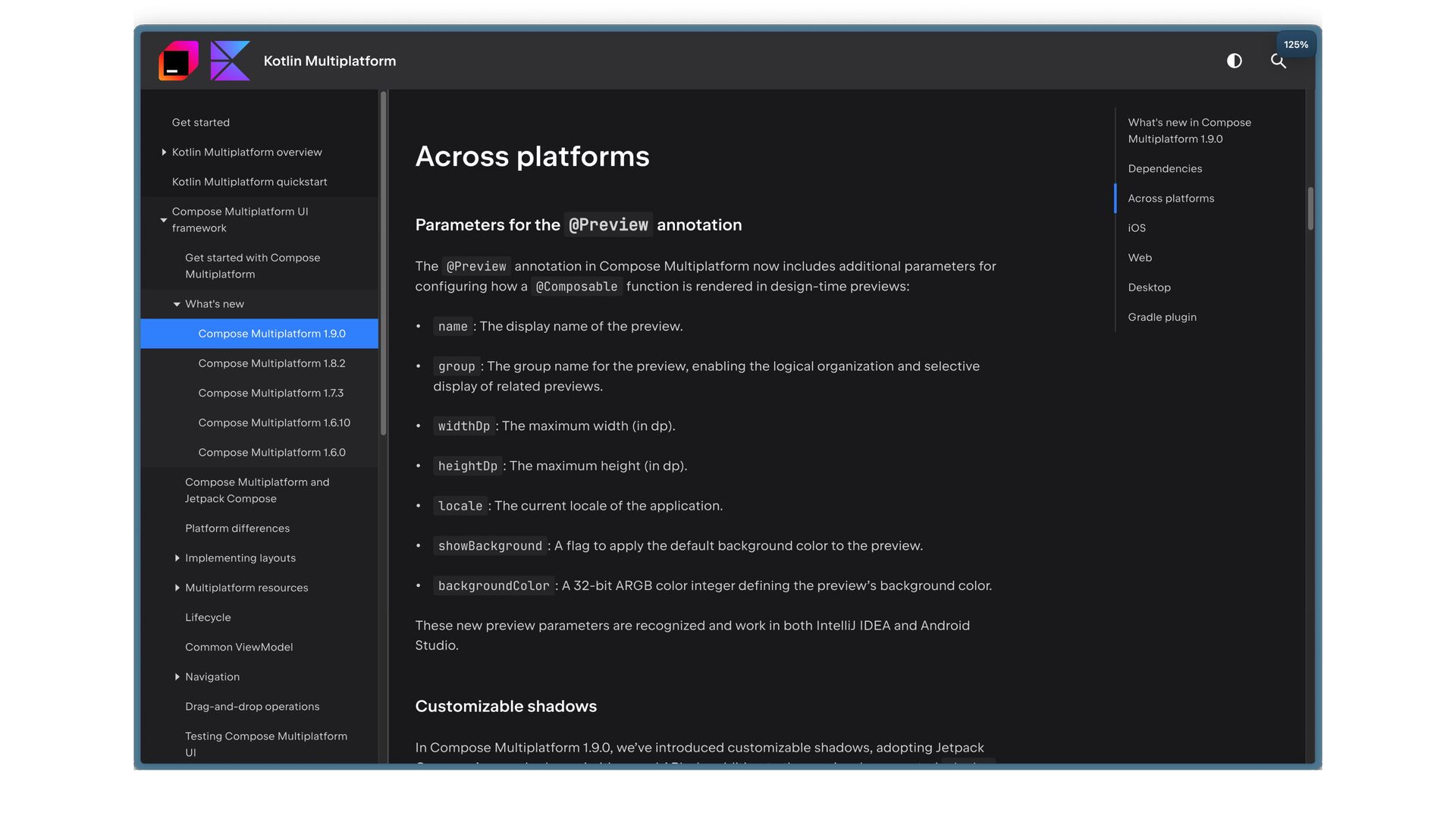1456x819 pixels.
Task: Collapse the What's new tree node
Action: point(177,304)
